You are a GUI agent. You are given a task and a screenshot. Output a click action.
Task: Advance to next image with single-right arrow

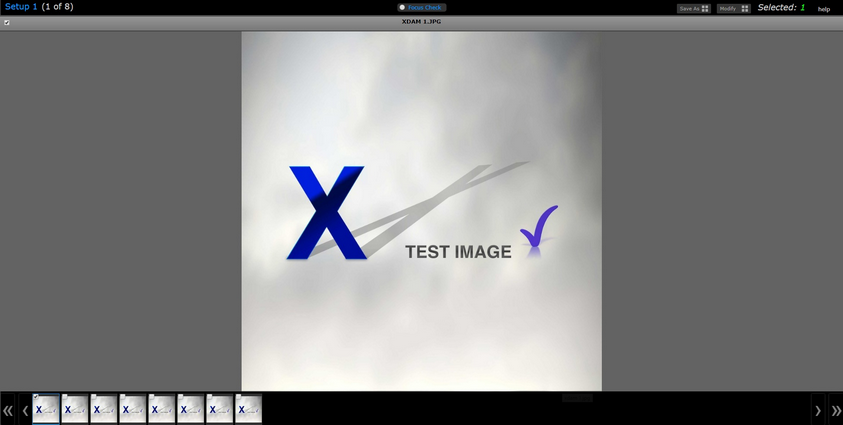[x=818, y=410]
